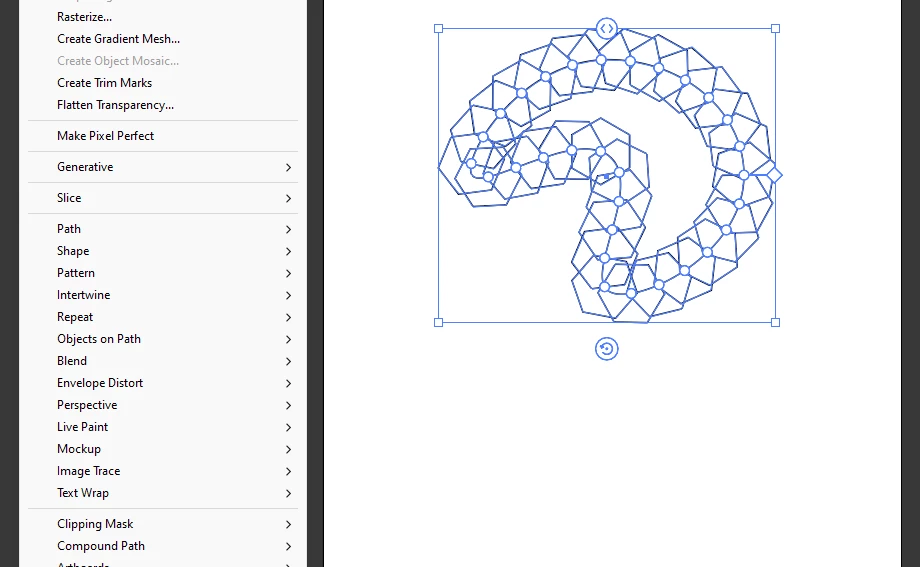The height and width of the screenshot is (567, 920).
Task: Open the Blend submenu
Action: point(163,361)
